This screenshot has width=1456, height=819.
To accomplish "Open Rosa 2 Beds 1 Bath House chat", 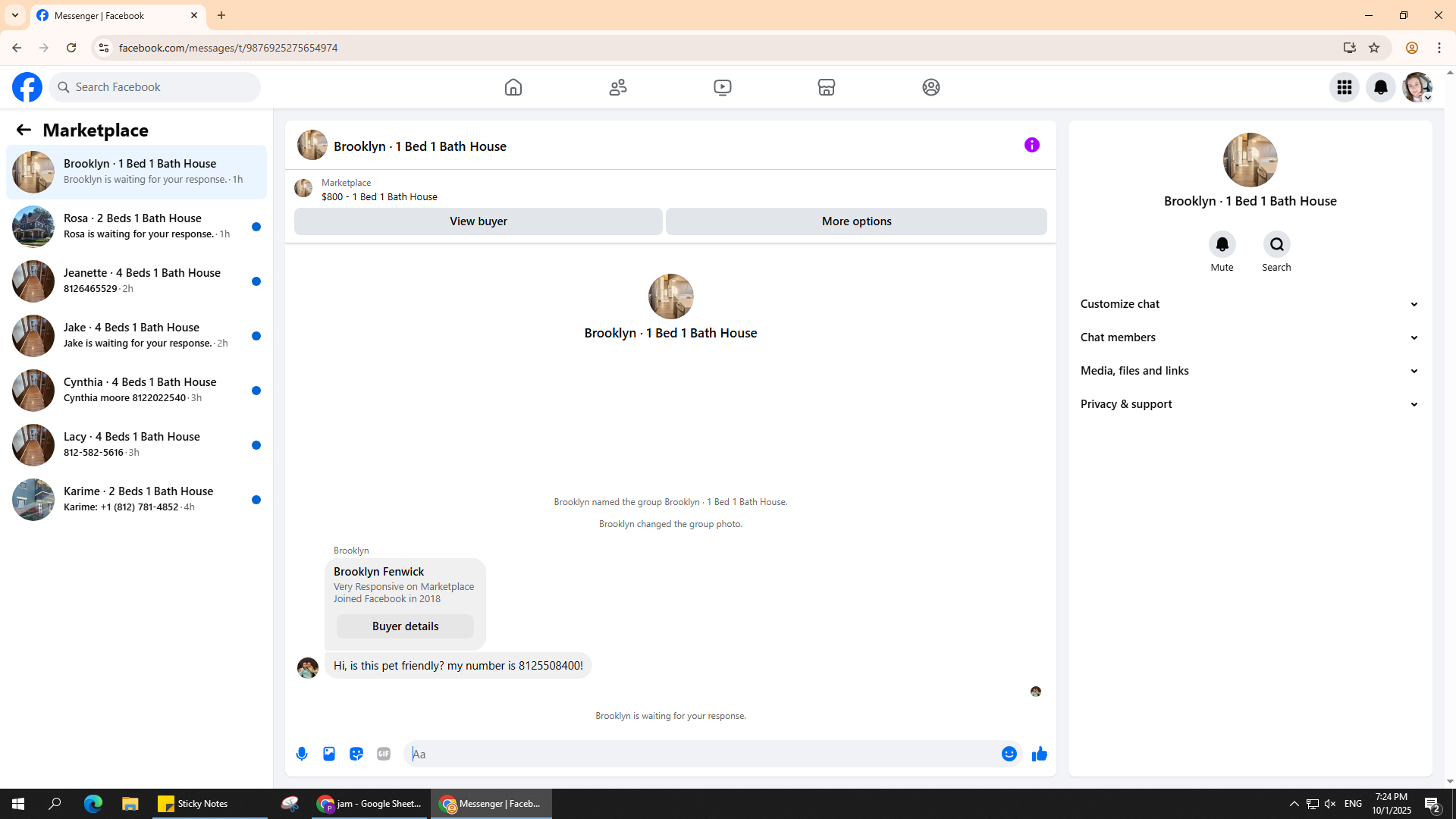I will click(136, 227).
